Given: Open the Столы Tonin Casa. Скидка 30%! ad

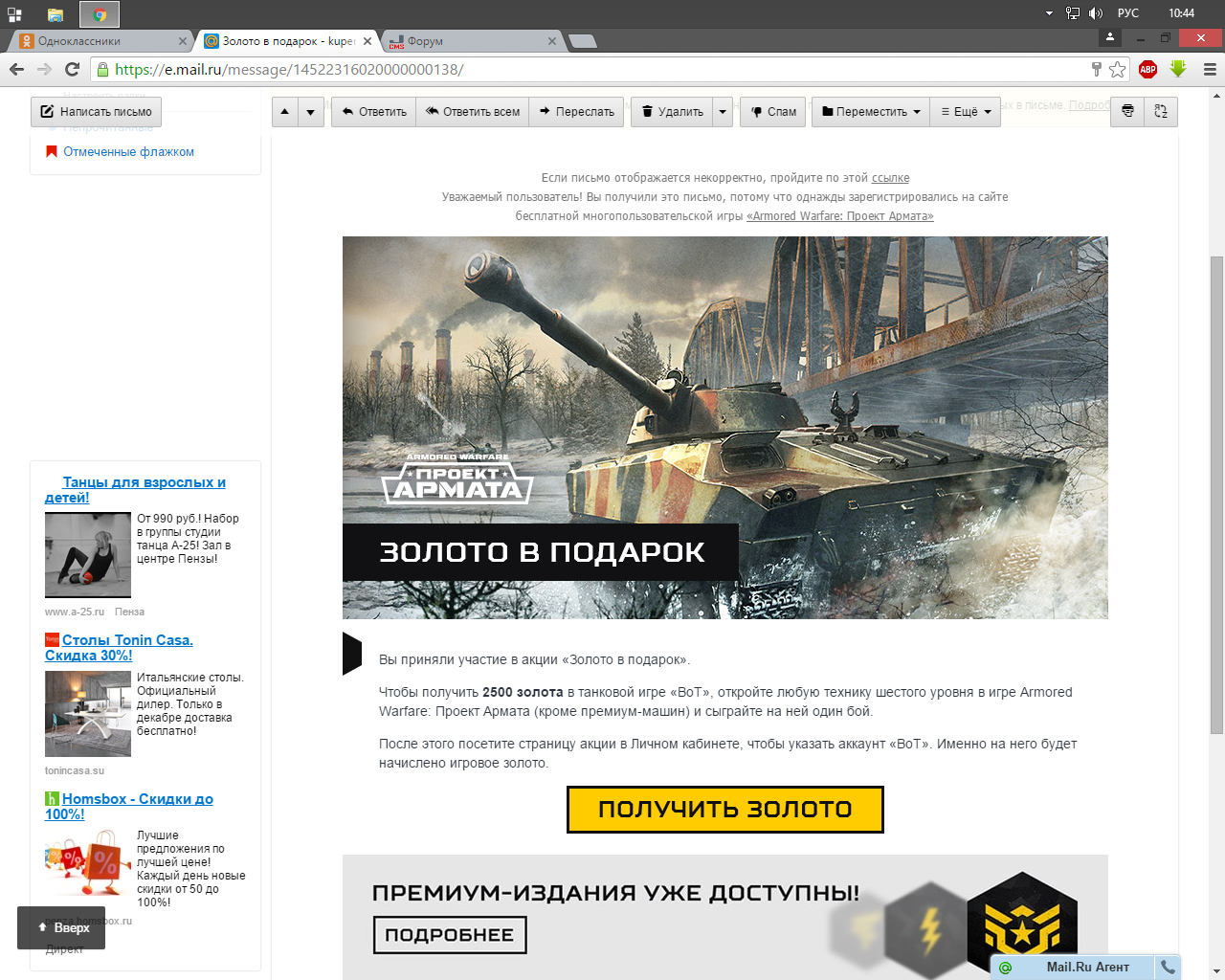Looking at the screenshot, I should pos(119,648).
